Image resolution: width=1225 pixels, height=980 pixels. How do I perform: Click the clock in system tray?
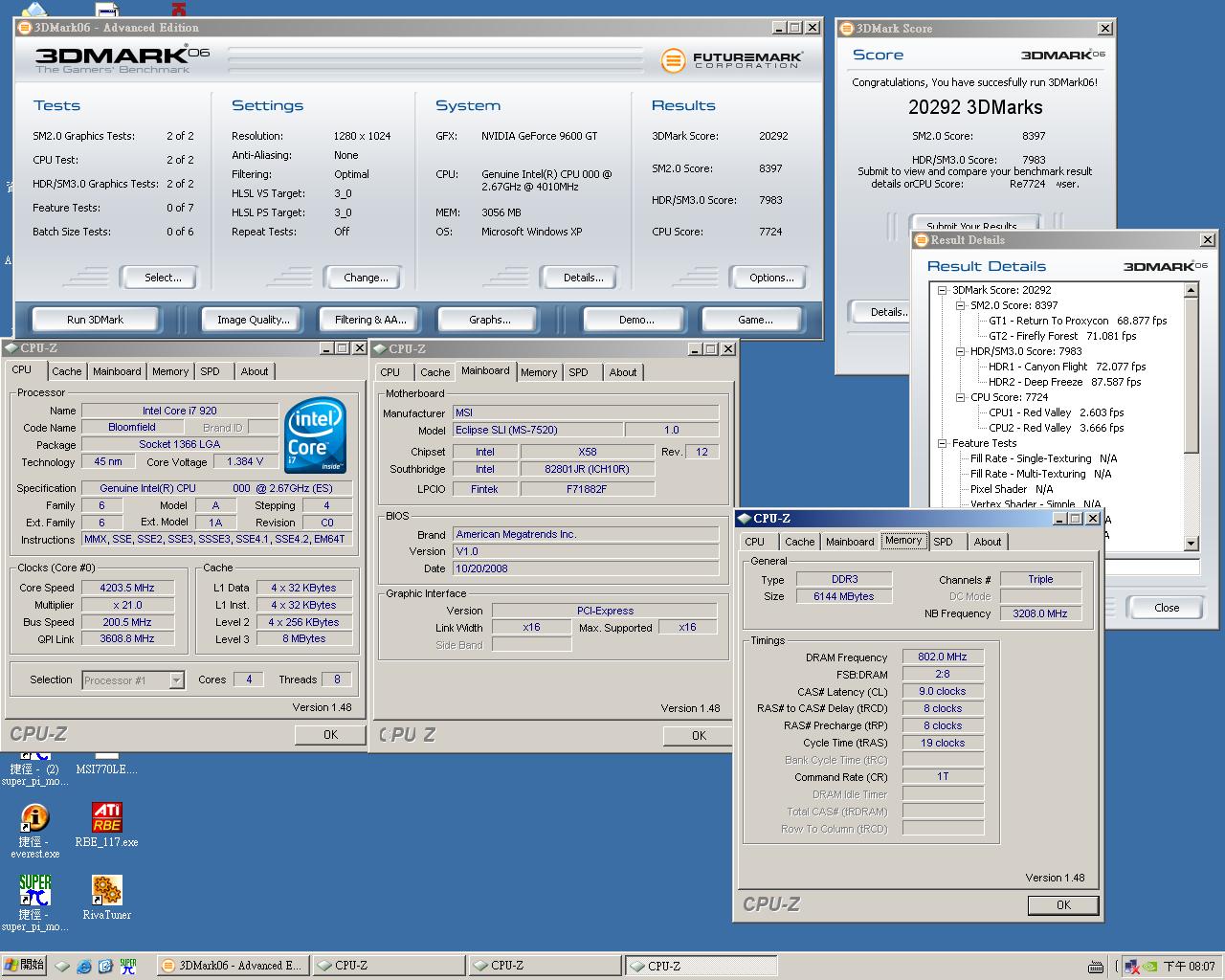pos(1189,967)
